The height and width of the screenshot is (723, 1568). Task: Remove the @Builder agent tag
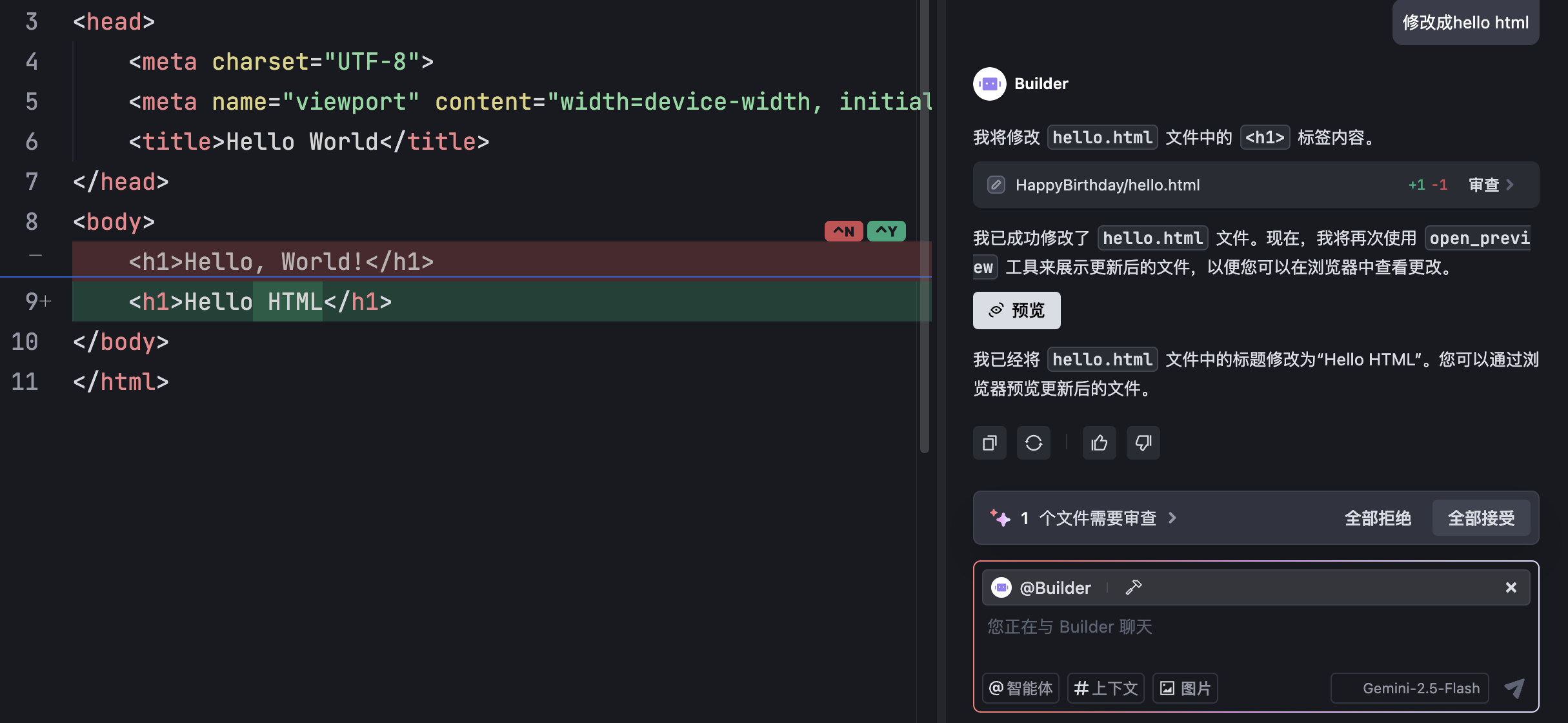pyautogui.click(x=1511, y=587)
